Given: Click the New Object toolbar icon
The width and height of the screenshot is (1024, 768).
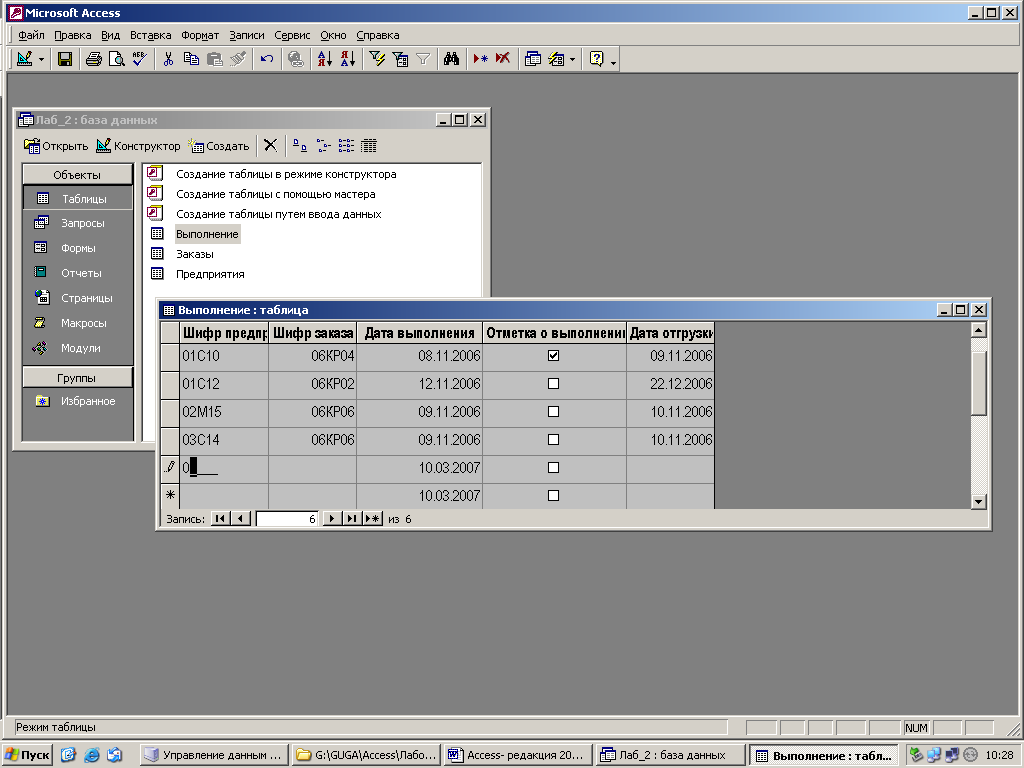Looking at the screenshot, I should pyautogui.click(x=556, y=59).
